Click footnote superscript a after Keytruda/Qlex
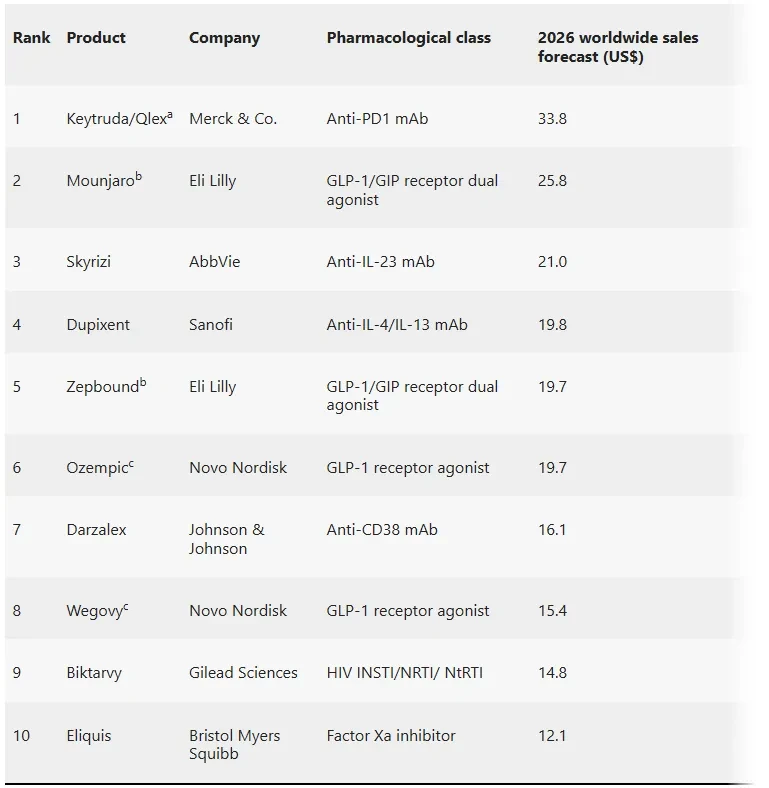The image size is (769, 788). (169, 115)
